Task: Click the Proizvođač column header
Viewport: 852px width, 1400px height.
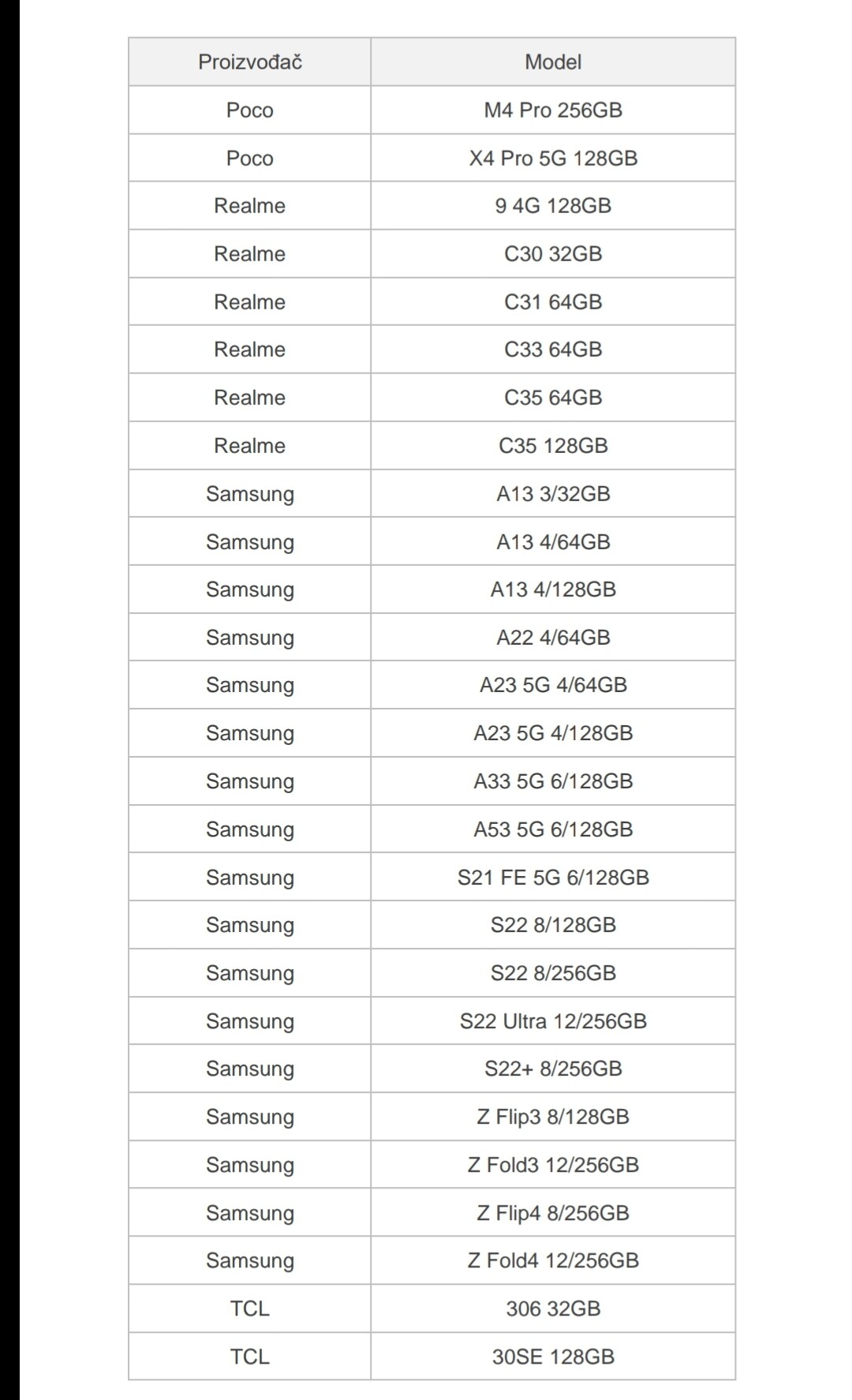Action: 250,62
